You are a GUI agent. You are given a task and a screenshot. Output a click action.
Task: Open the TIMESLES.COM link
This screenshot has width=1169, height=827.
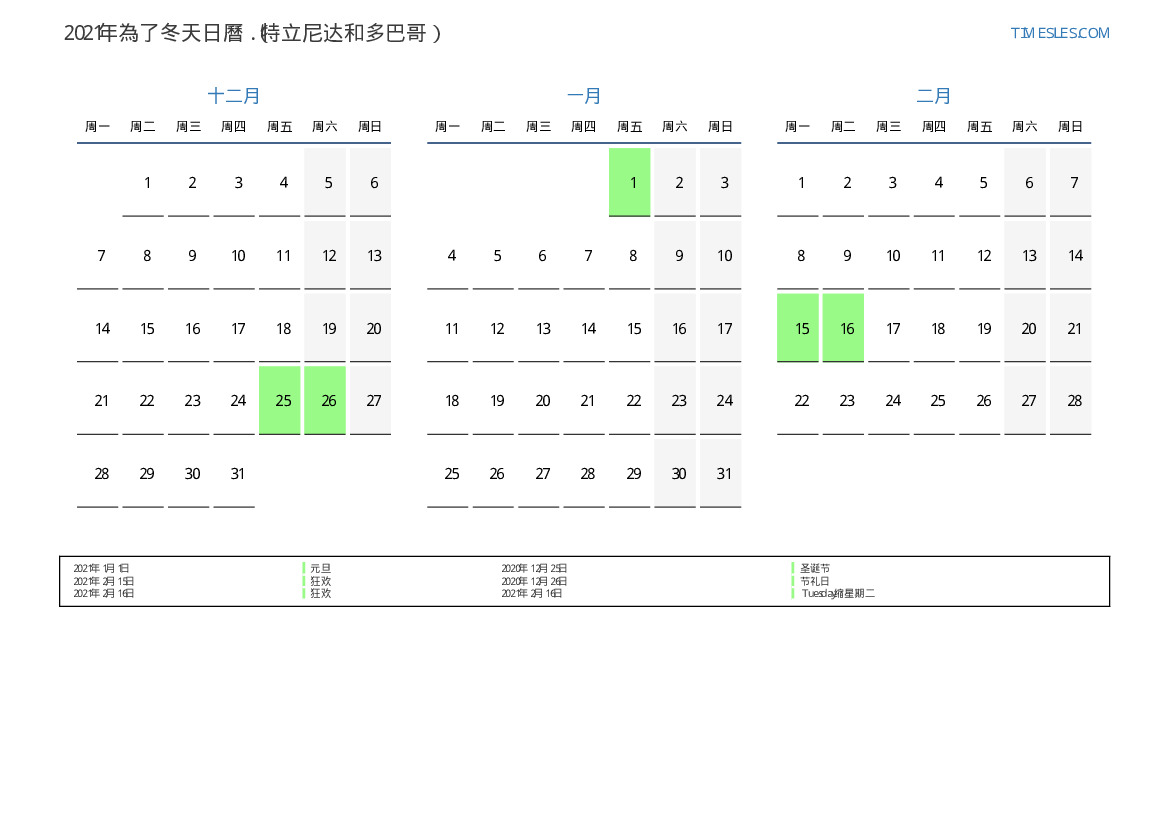(1059, 33)
